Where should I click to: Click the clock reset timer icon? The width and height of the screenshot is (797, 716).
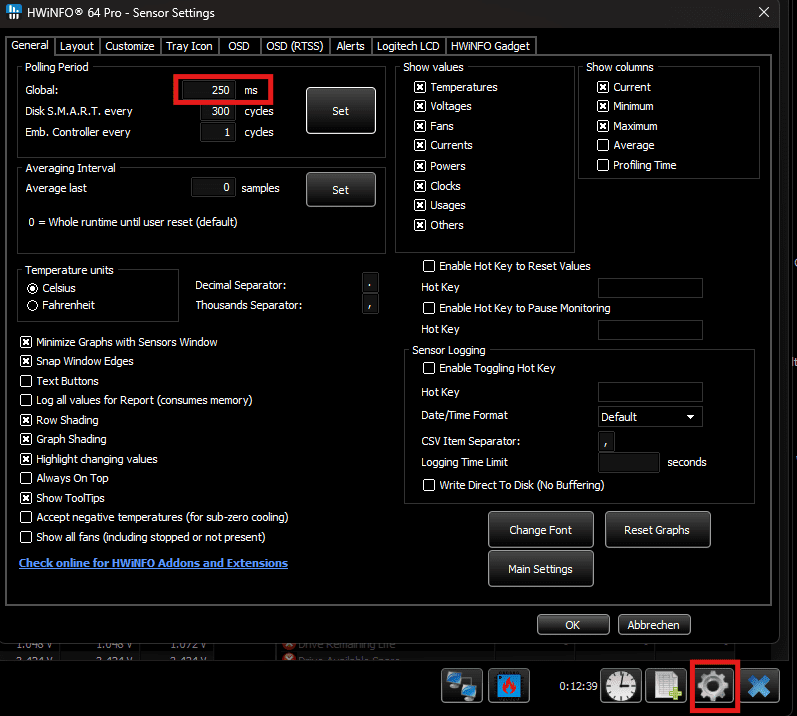click(621, 686)
